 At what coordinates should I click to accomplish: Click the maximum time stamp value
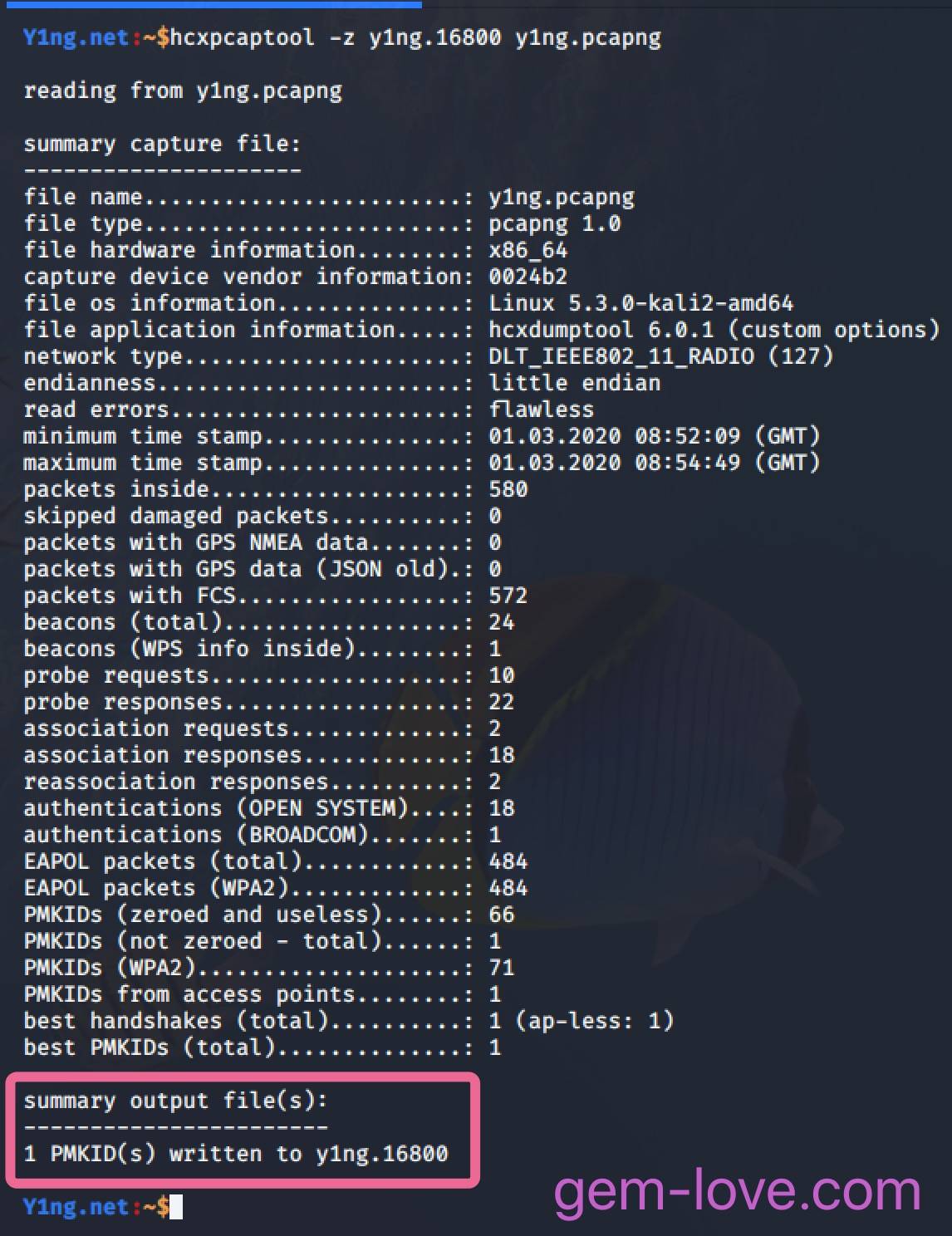[655, 463]
